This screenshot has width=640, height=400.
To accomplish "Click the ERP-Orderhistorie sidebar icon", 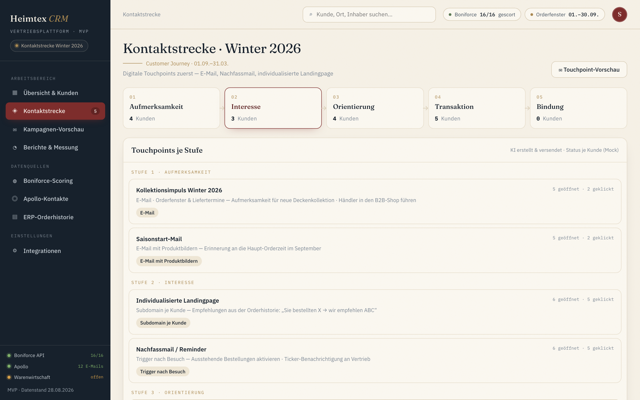I will (15, 217).
